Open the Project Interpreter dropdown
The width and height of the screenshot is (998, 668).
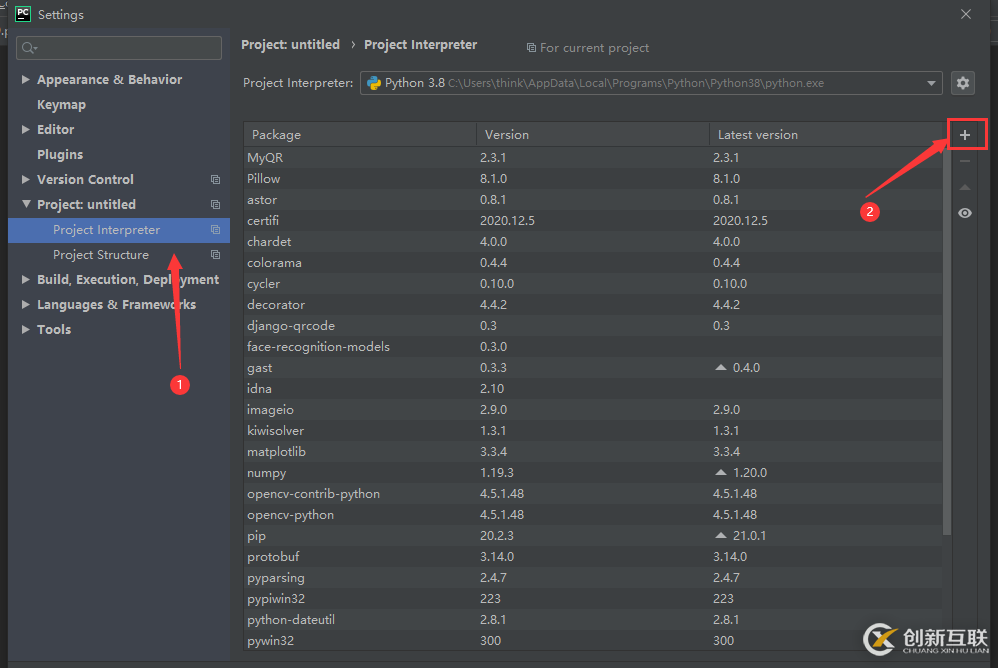tap(931, 83)
